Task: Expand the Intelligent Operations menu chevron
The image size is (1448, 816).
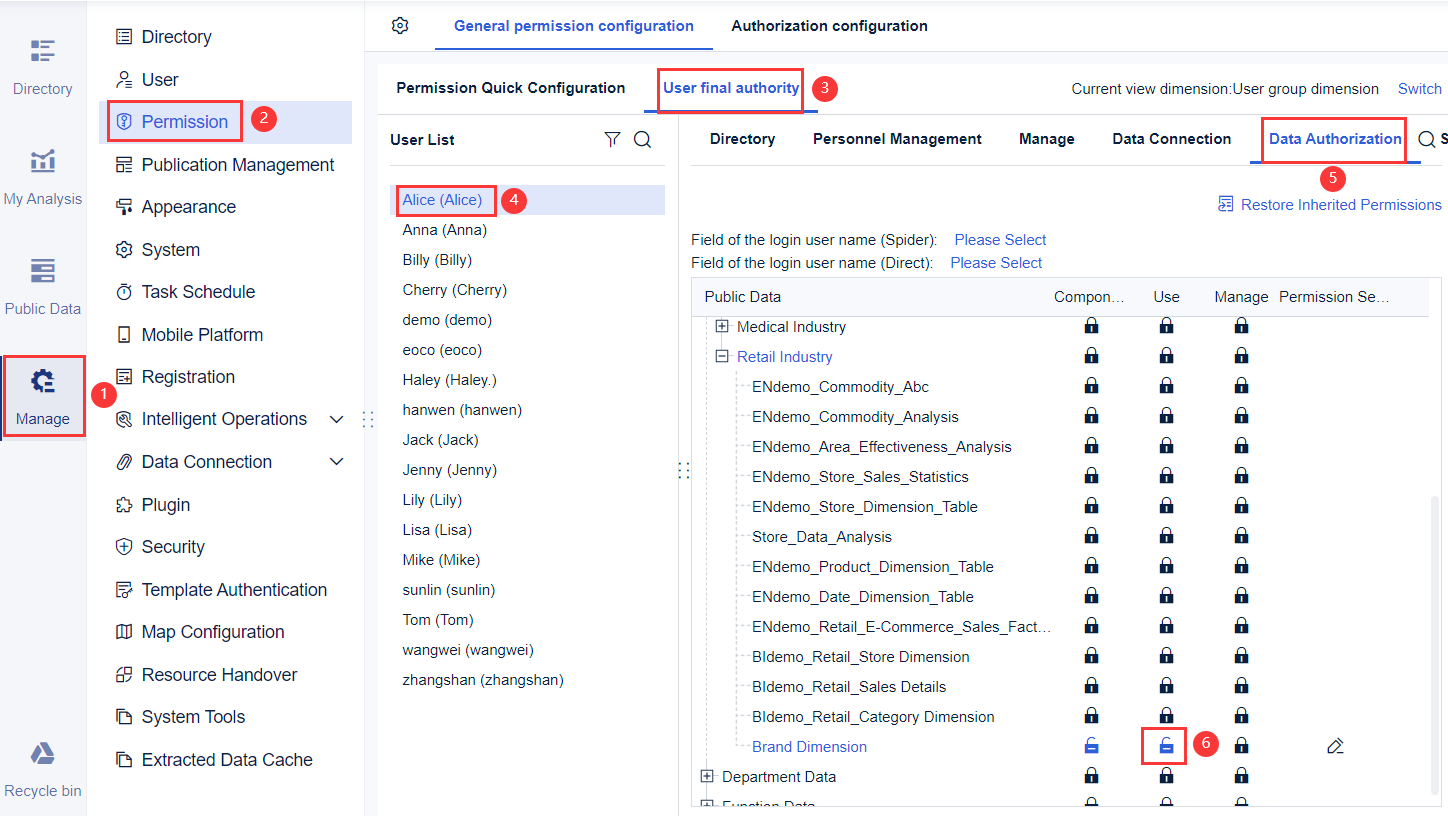Action: [337, 419]
